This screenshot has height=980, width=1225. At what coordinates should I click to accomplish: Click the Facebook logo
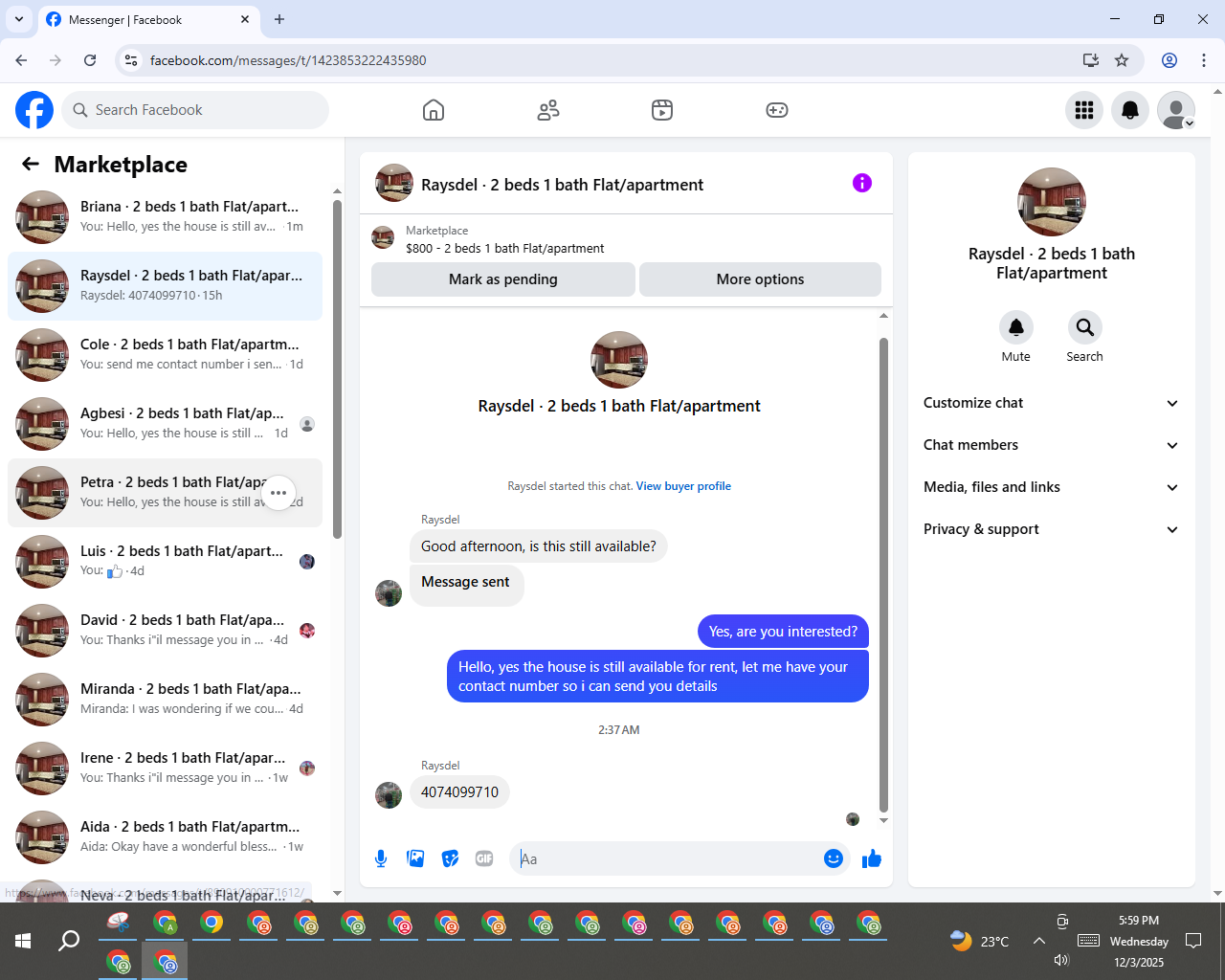click(x=34, y=110)
